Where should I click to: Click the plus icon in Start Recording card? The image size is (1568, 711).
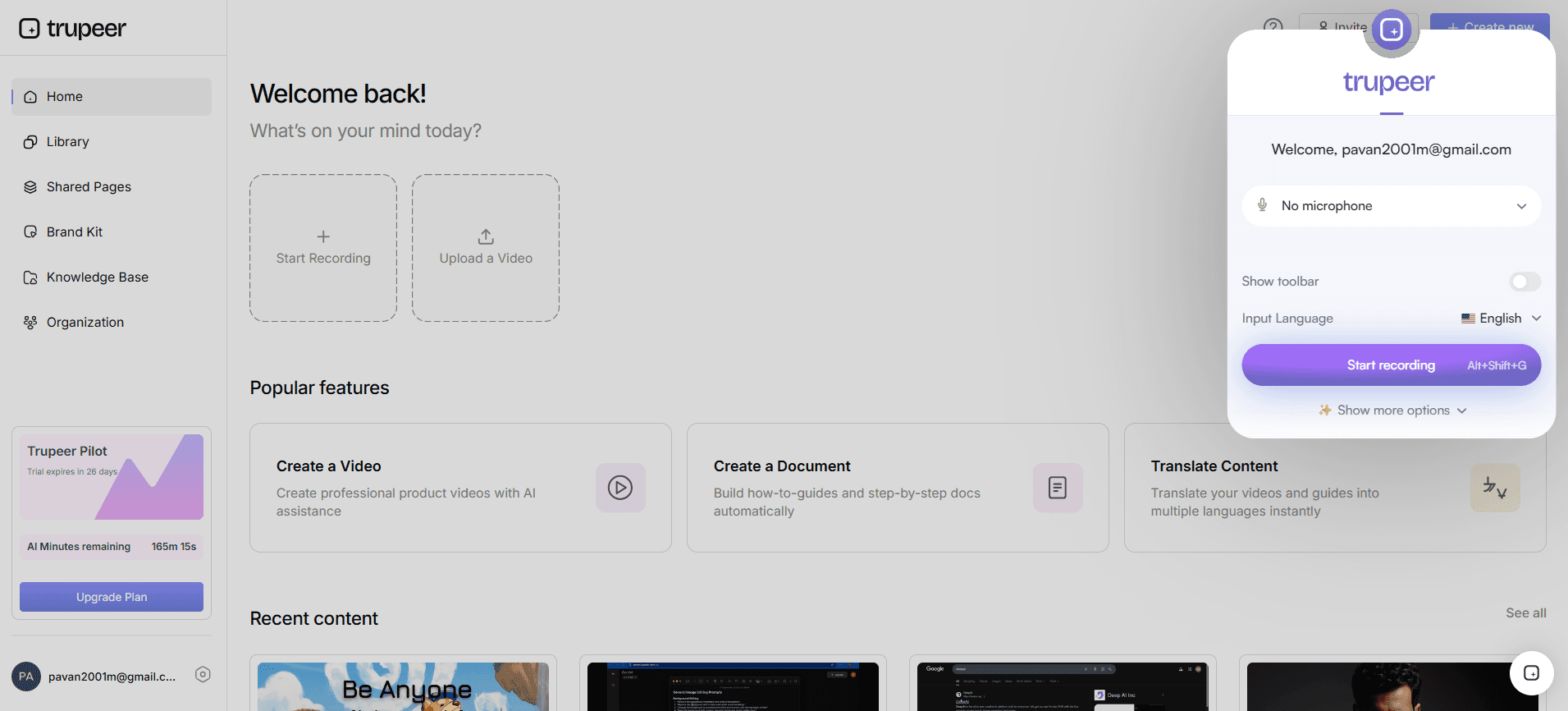coord(323,236)
